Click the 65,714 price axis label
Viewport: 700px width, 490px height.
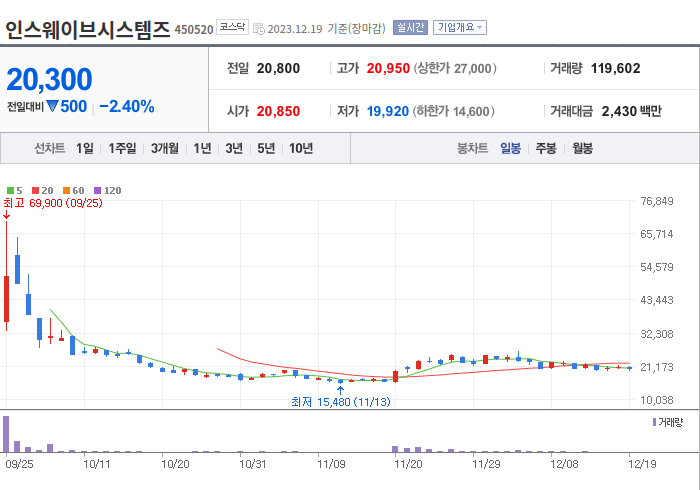tap(657, 234)
